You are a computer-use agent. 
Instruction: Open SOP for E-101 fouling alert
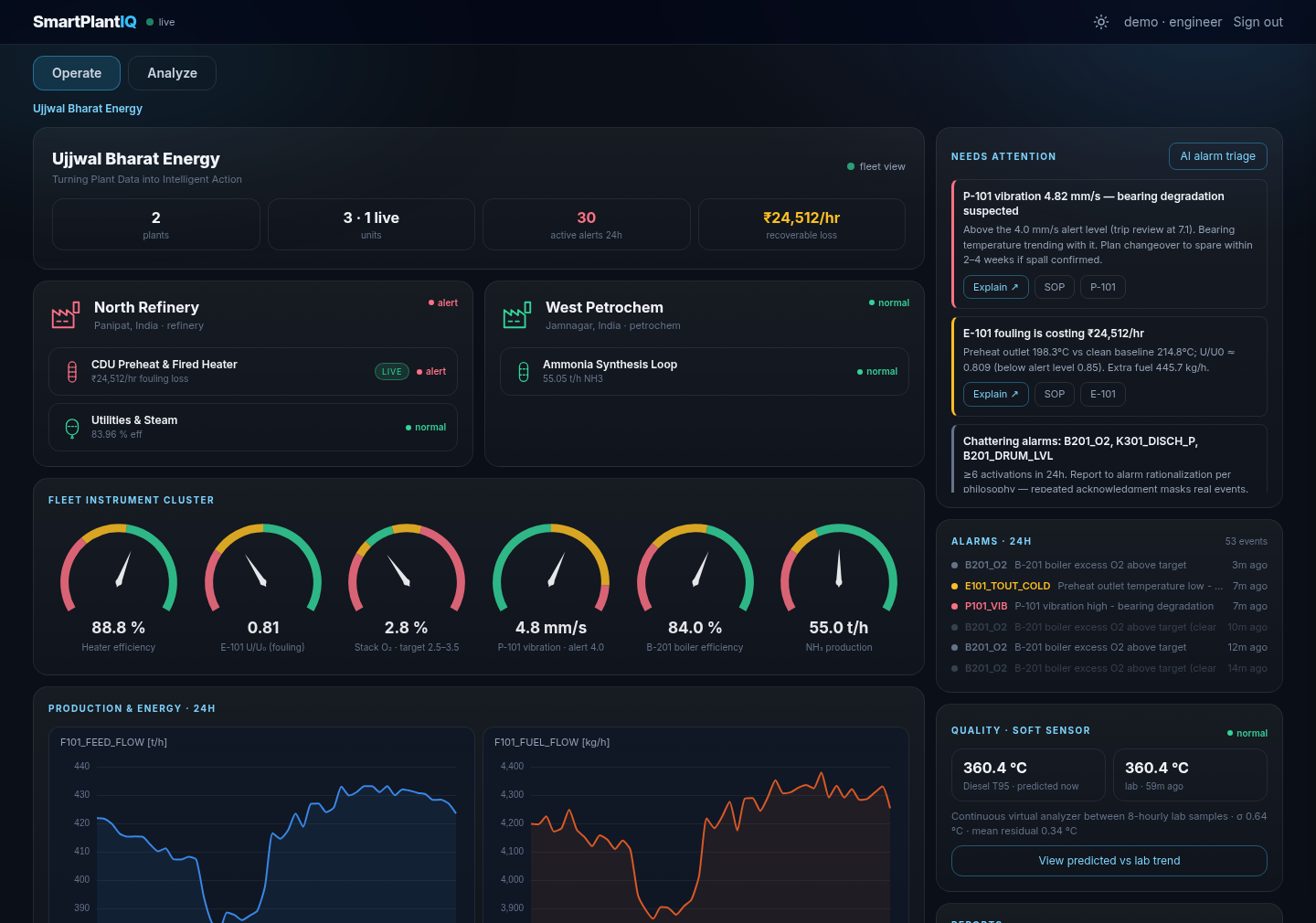[x=1054, y=394]
